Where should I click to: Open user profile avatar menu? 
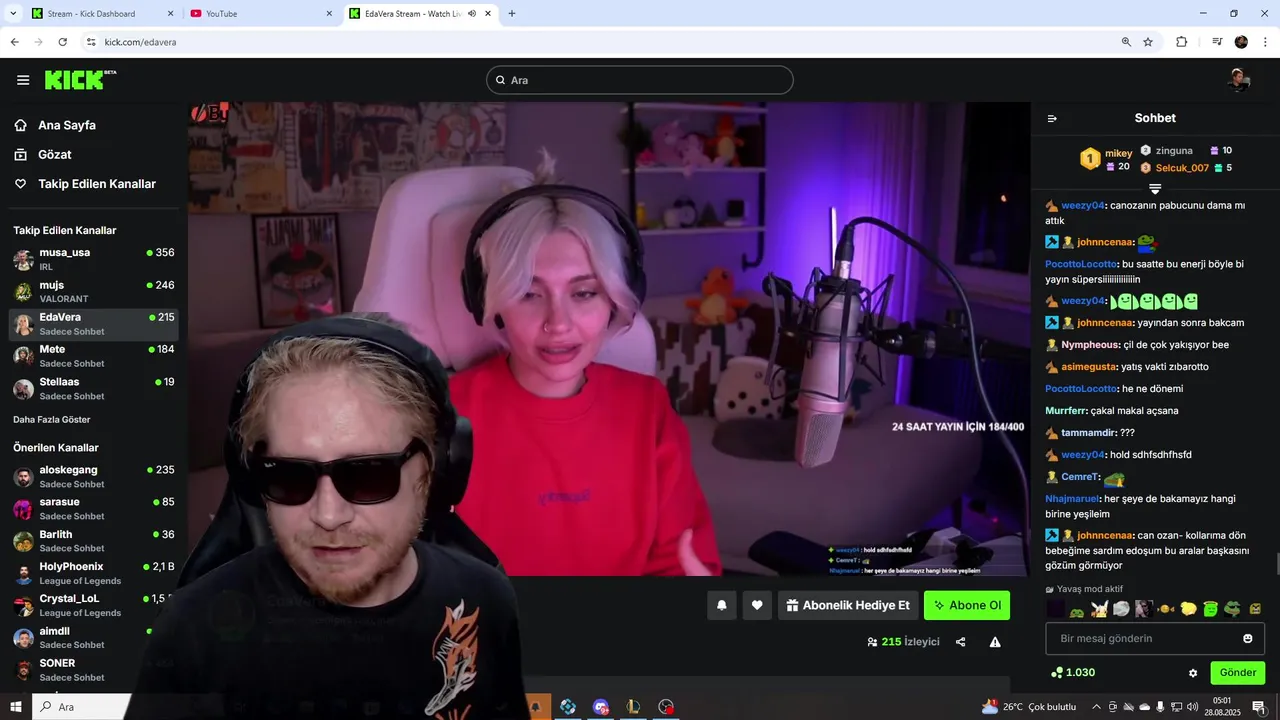pos(1239,80)
